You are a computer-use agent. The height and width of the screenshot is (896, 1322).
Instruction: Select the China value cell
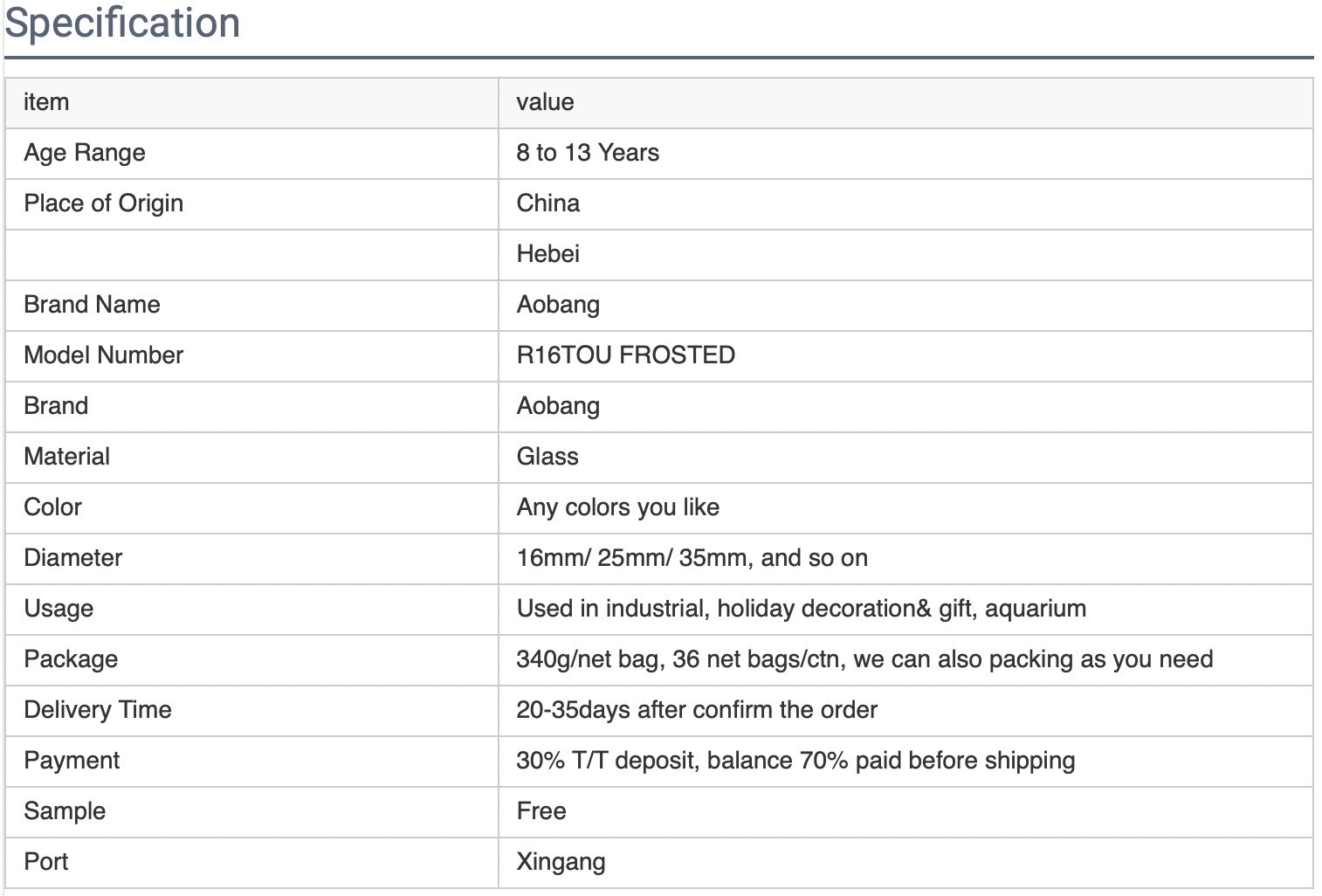[x=547, y=203]
